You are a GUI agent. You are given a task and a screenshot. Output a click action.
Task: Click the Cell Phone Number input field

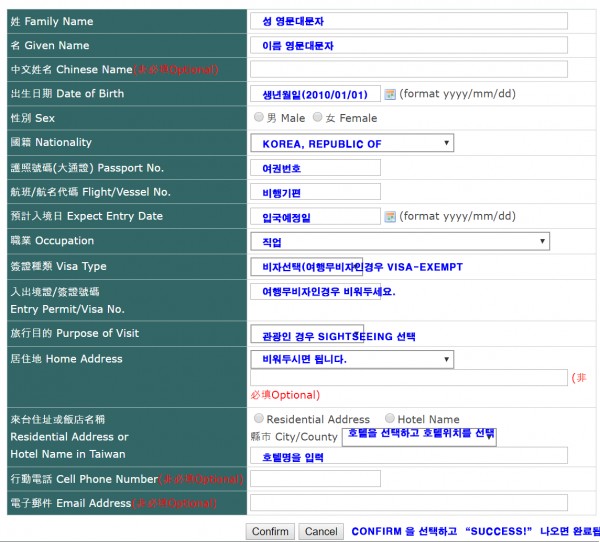315,478
